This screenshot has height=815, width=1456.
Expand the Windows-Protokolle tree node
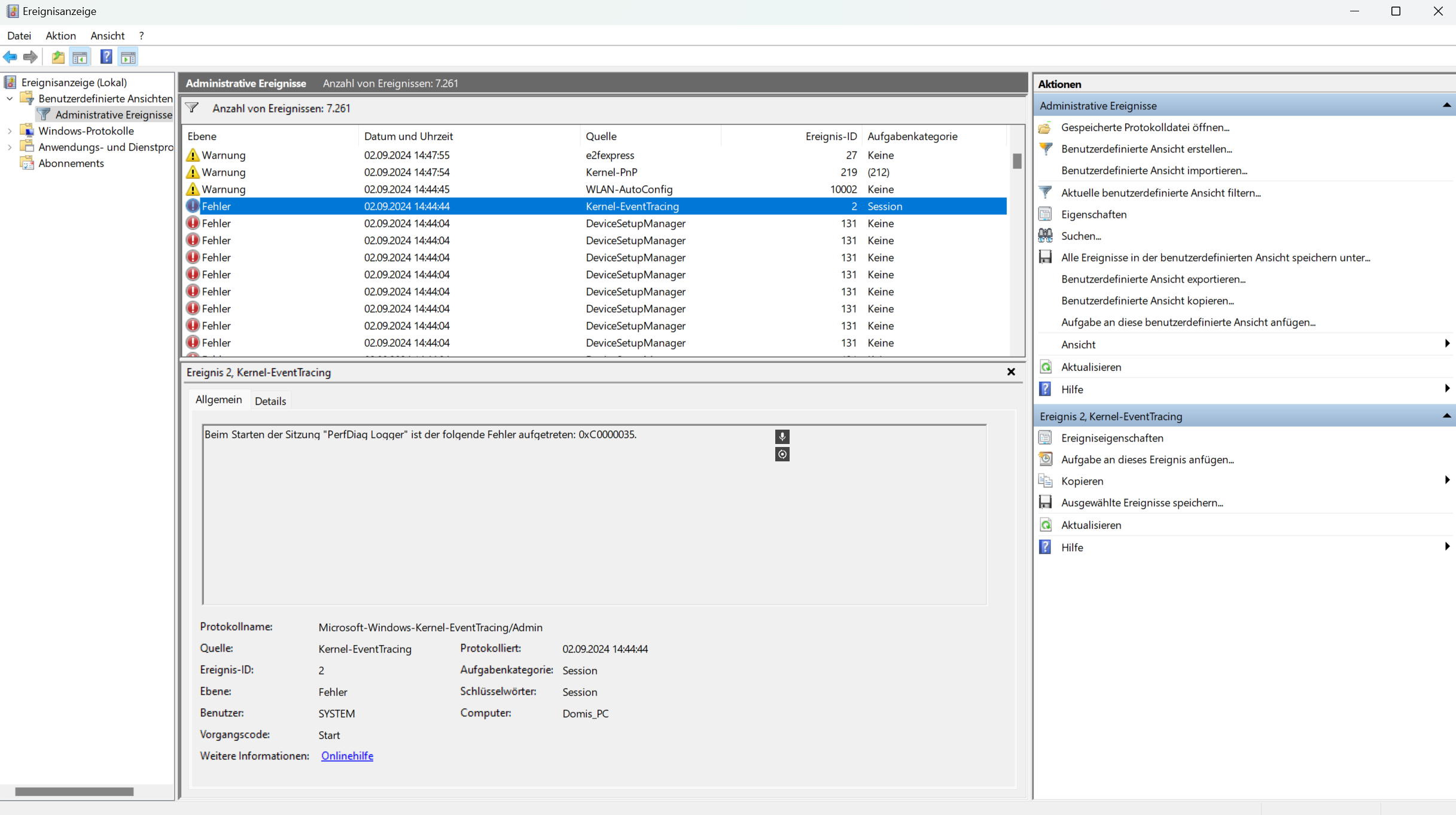pyautogui.click(x=10, y=130)
